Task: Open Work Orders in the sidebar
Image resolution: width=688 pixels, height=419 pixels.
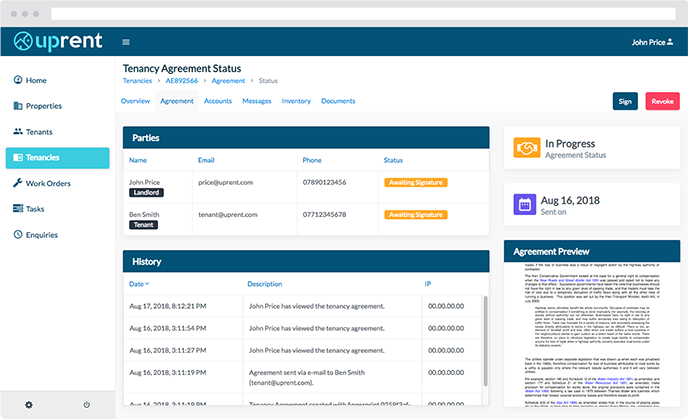Action: tap(48, 183)
